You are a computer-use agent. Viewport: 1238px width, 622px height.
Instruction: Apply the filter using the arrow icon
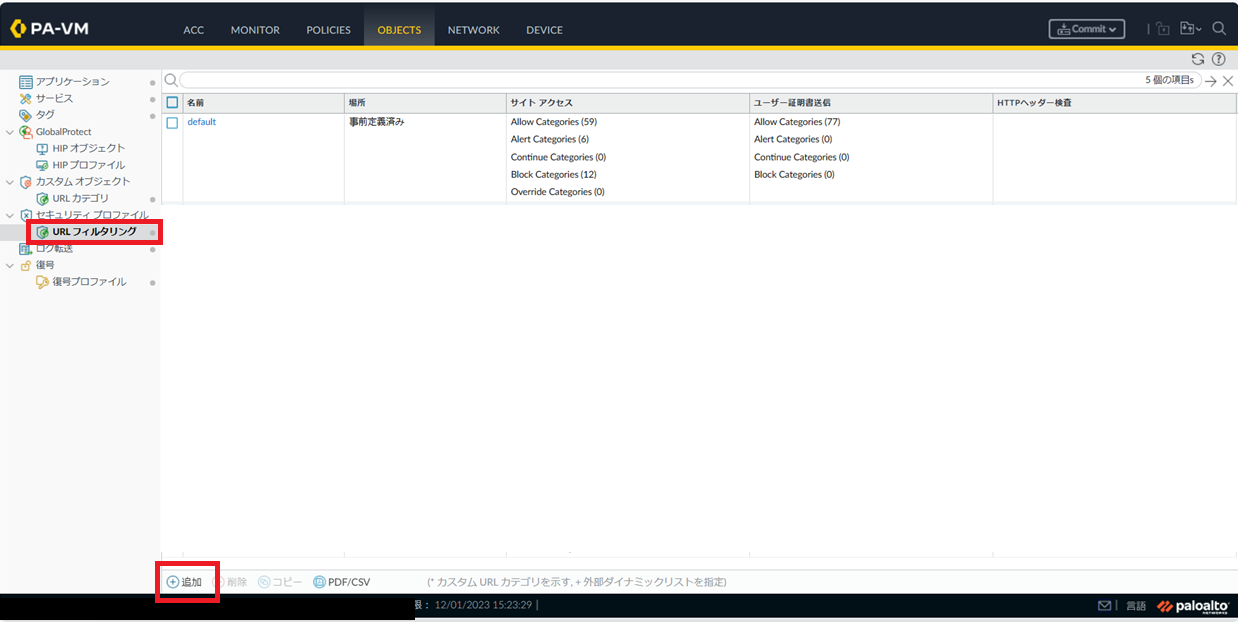tap(1211, 81)
